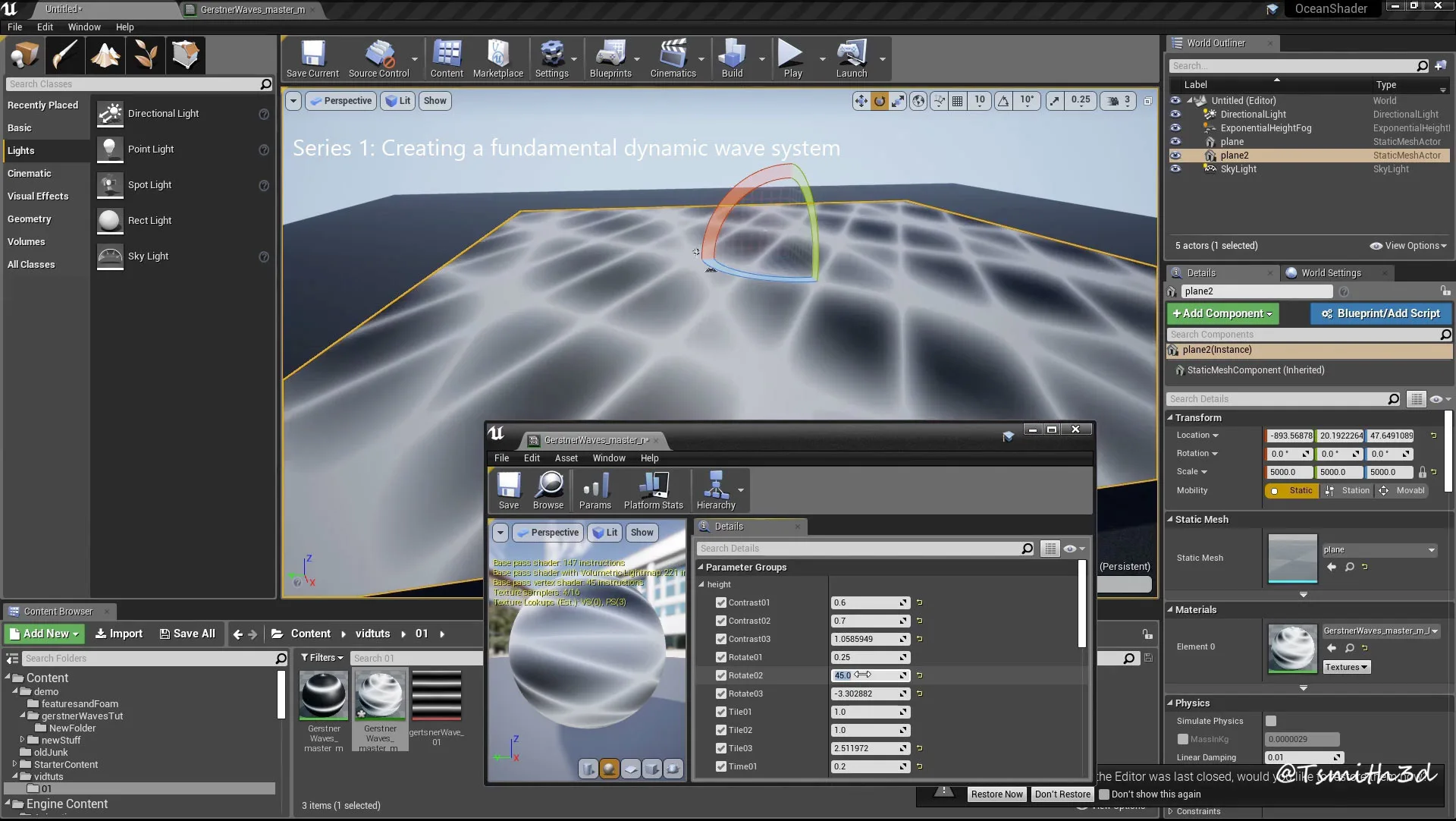Viewport: 1456px width, 821px height.
Task: Click the Asset menu in material editor
Action: click(x=566, y=458)
